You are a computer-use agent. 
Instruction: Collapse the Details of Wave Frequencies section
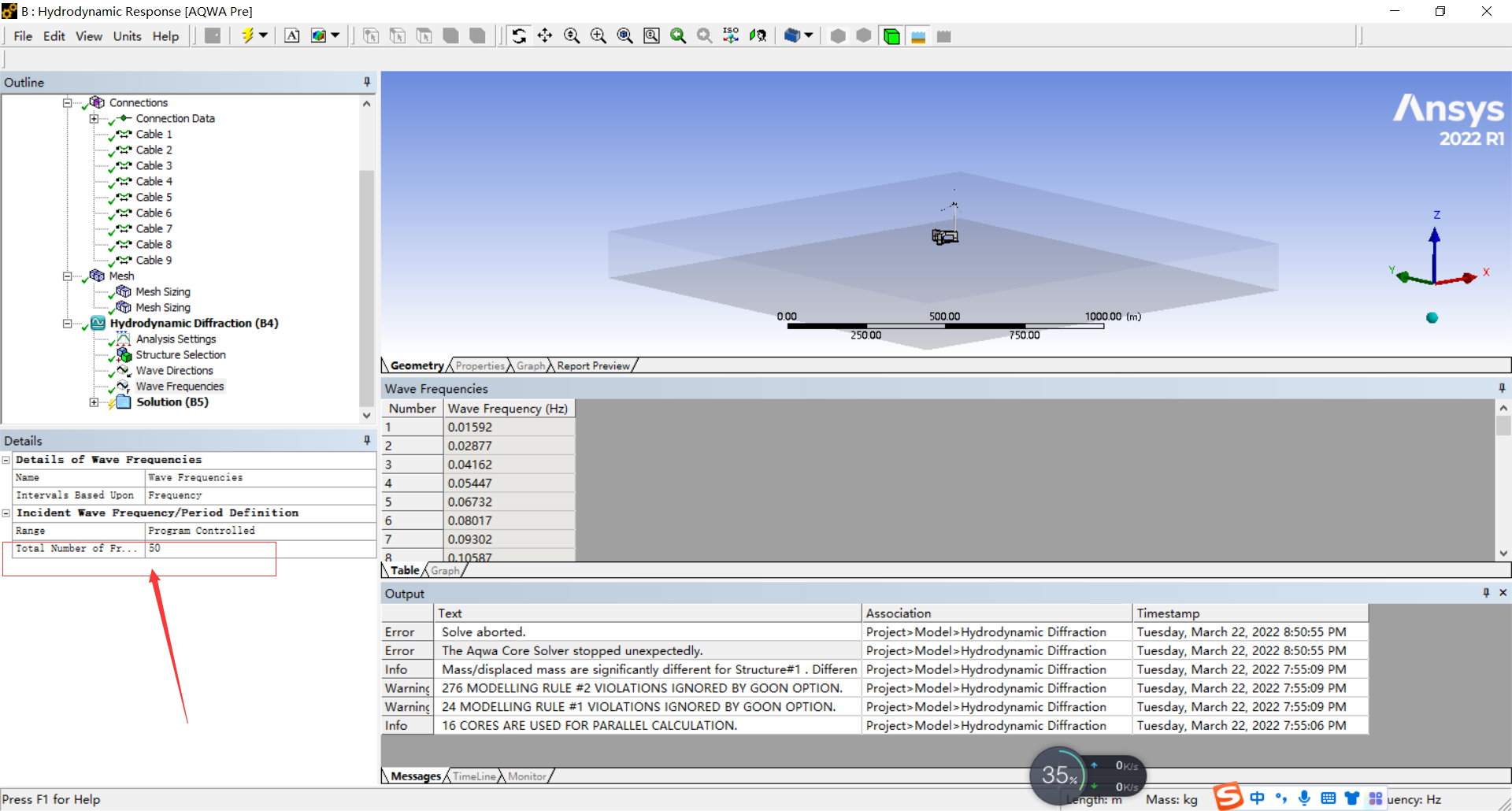6,460
